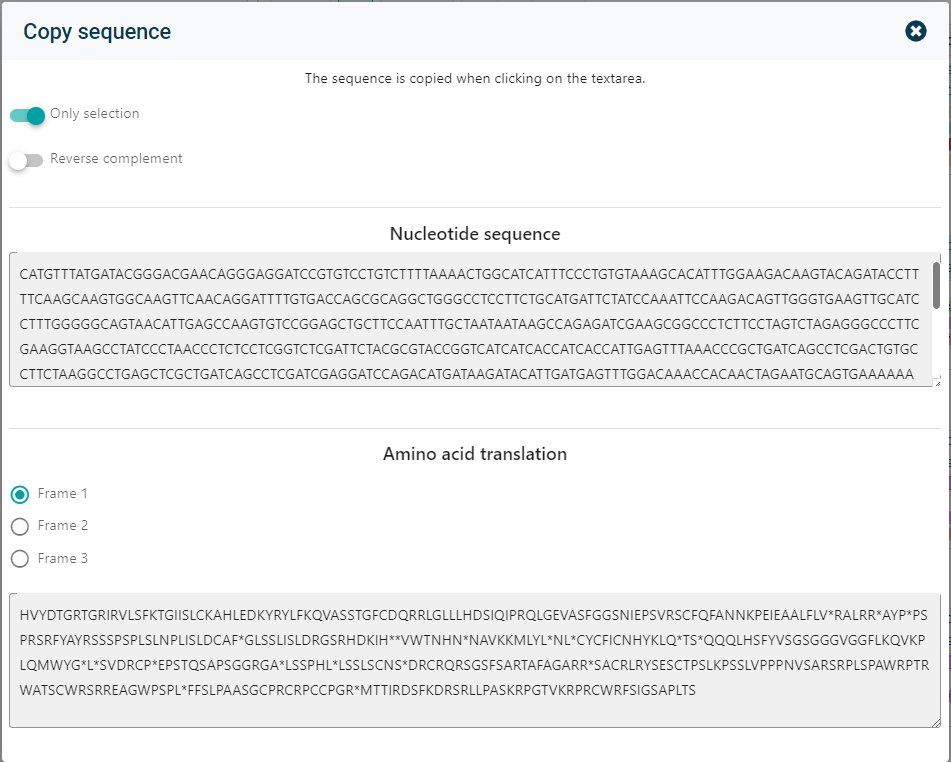Screen dimensions: 951x762
Task: Turn off the Only selection switch
Action: pos(28,115)
